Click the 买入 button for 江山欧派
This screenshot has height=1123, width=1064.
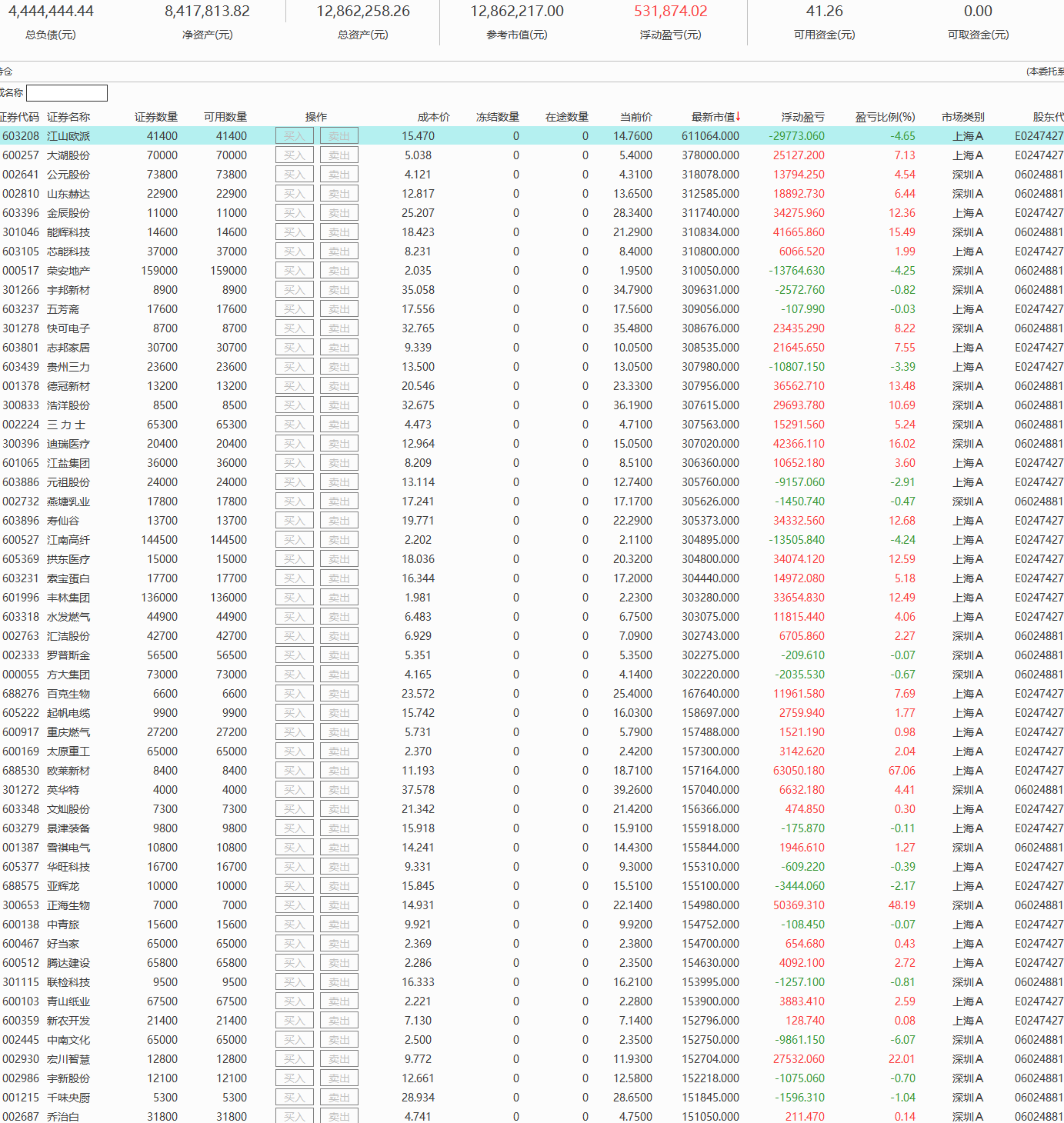(294, 136)
